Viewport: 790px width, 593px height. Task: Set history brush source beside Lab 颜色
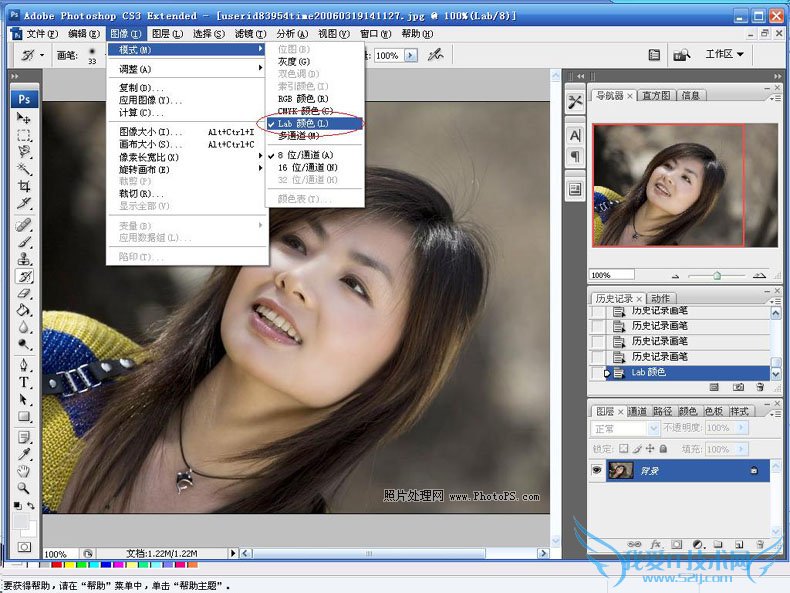pos(599,372)
